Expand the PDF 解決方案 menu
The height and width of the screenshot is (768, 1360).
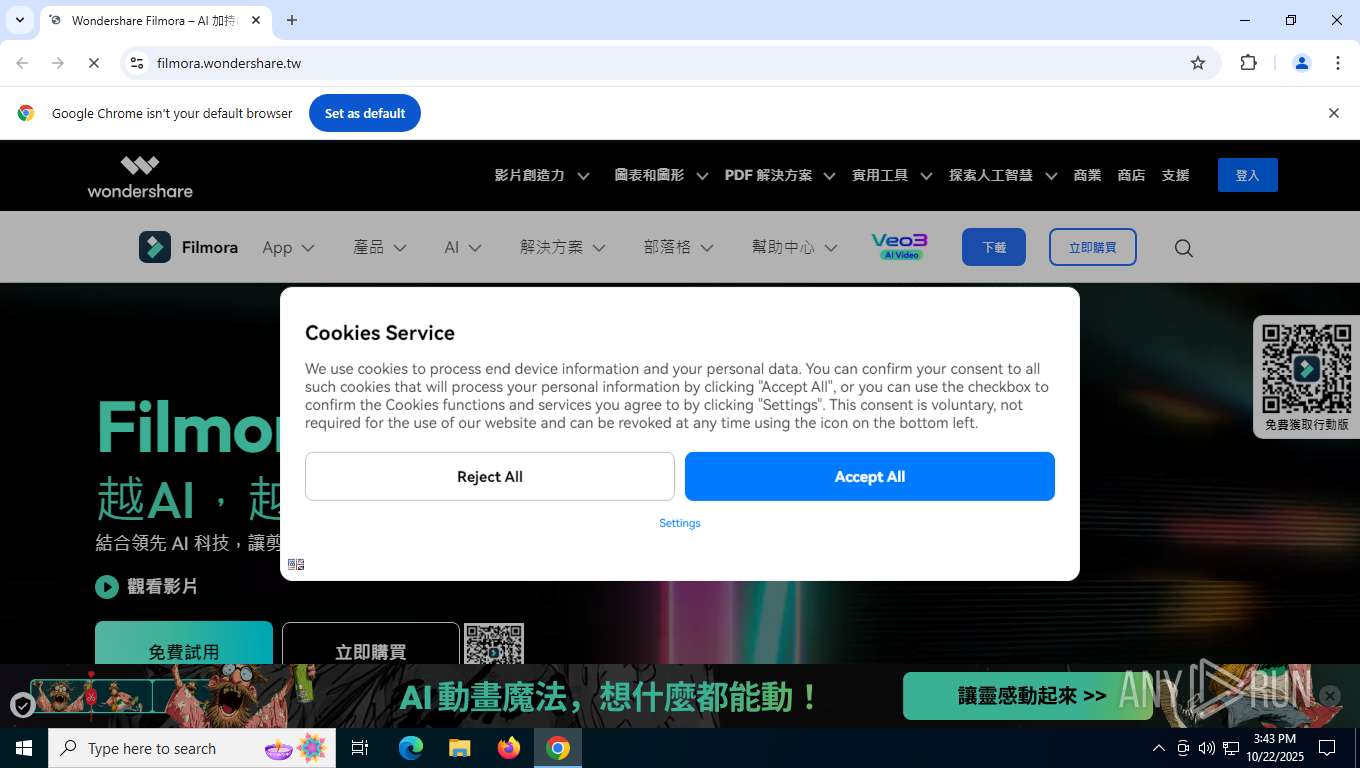pos(780,175)
